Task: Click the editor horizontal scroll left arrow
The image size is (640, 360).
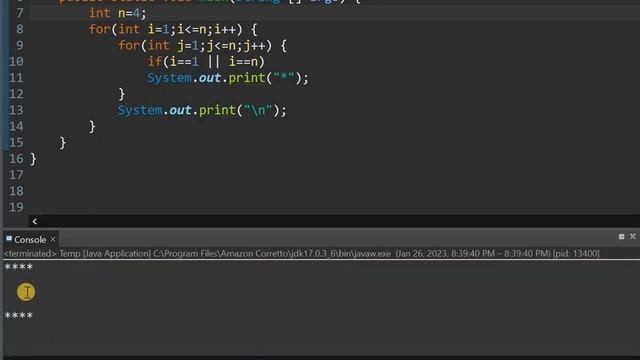Action: point(35,221)
